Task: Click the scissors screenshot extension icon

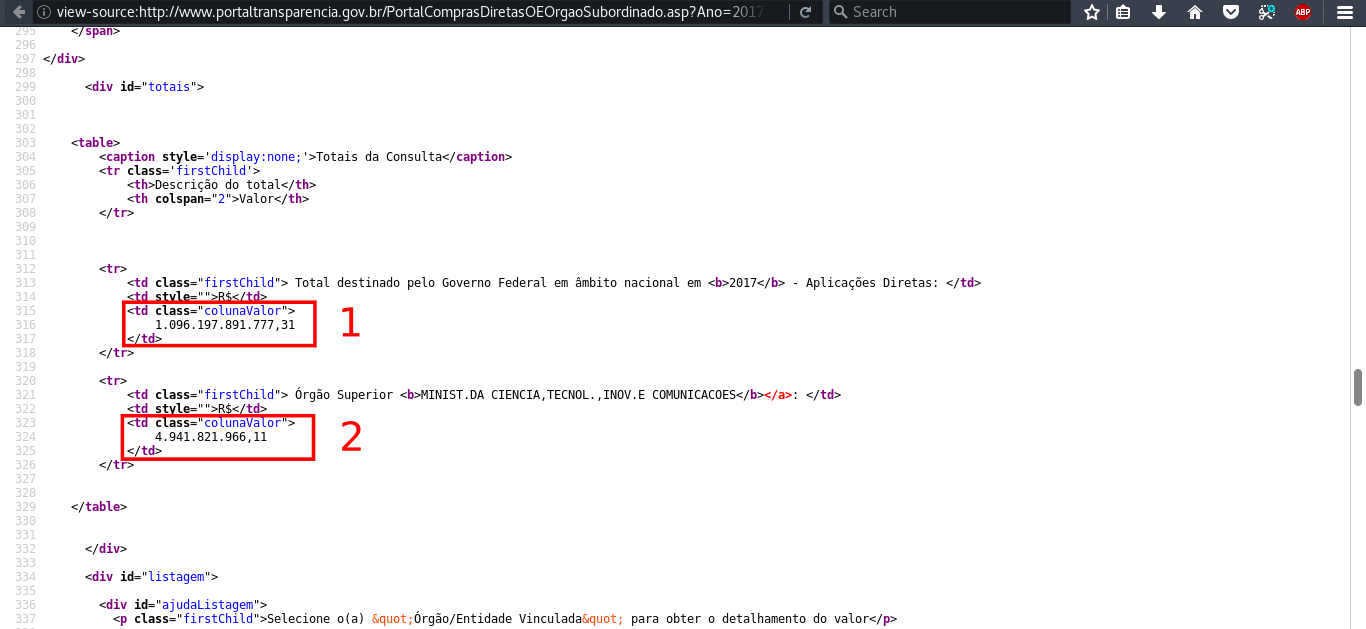Action: (1267, 12)
